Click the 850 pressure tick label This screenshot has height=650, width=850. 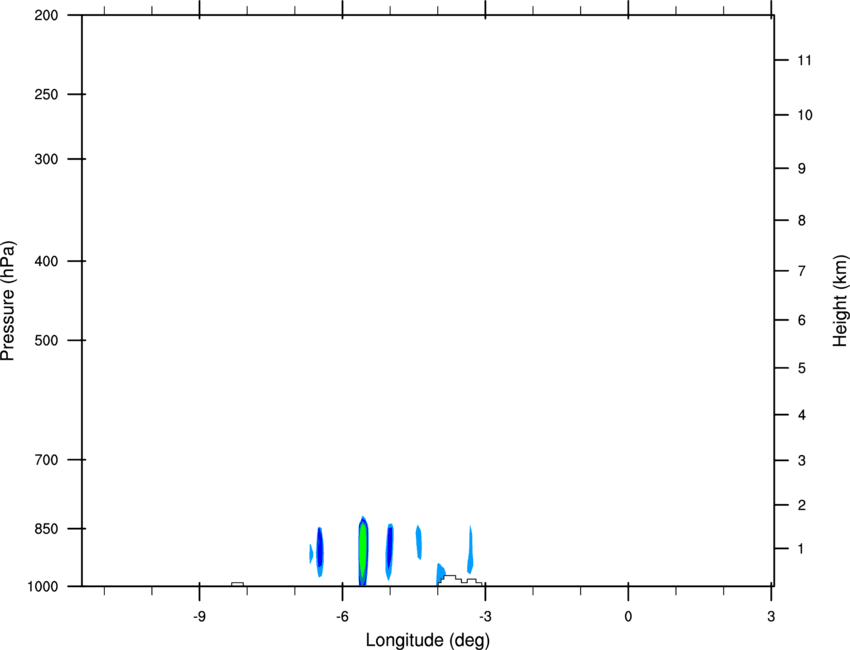click(46, 529)
